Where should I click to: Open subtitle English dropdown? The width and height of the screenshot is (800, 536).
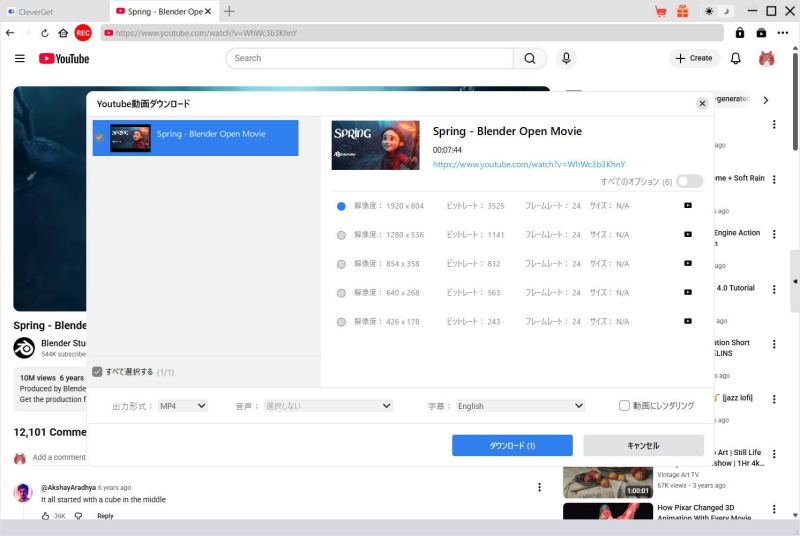(520, 406)
